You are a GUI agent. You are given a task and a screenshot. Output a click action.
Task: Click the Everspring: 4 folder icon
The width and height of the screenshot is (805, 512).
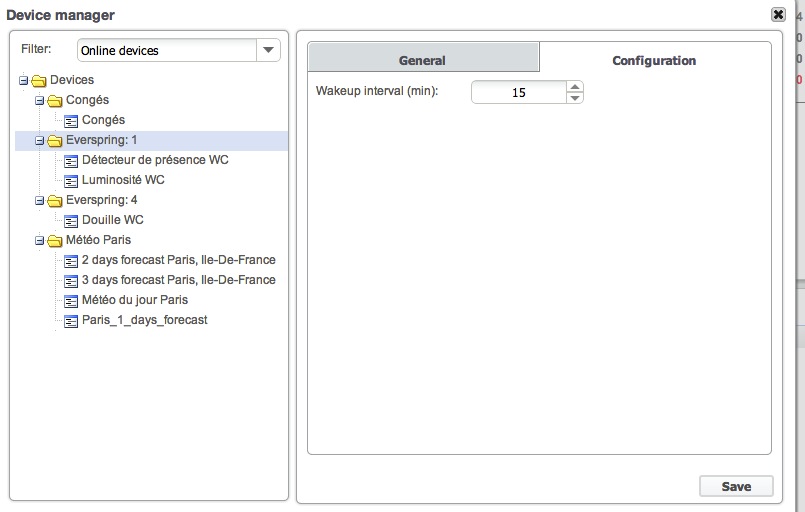coord(55,200)
